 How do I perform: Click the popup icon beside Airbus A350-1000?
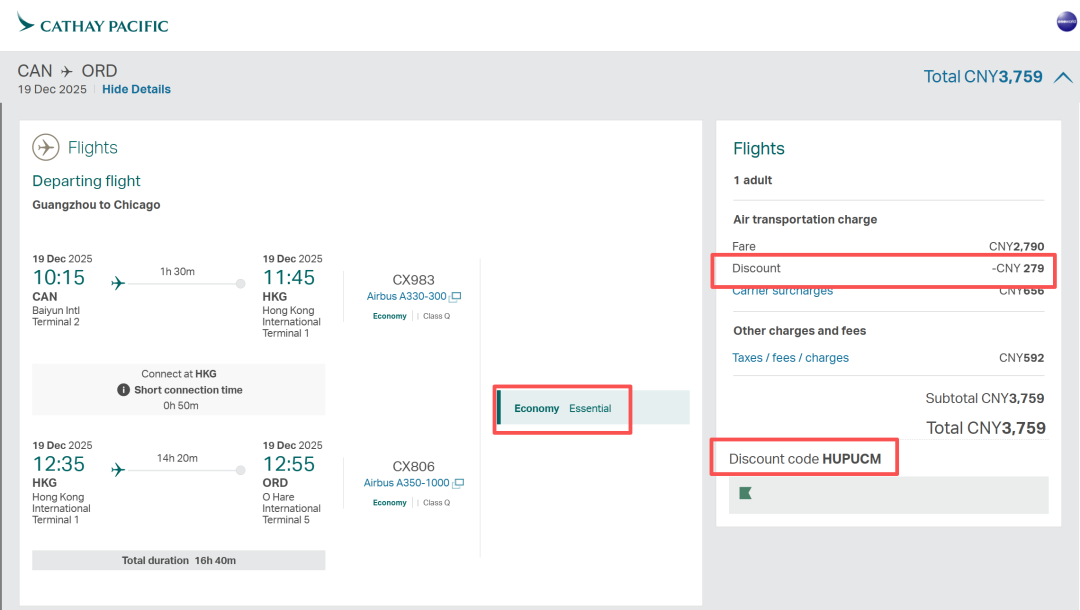point(459,483)
